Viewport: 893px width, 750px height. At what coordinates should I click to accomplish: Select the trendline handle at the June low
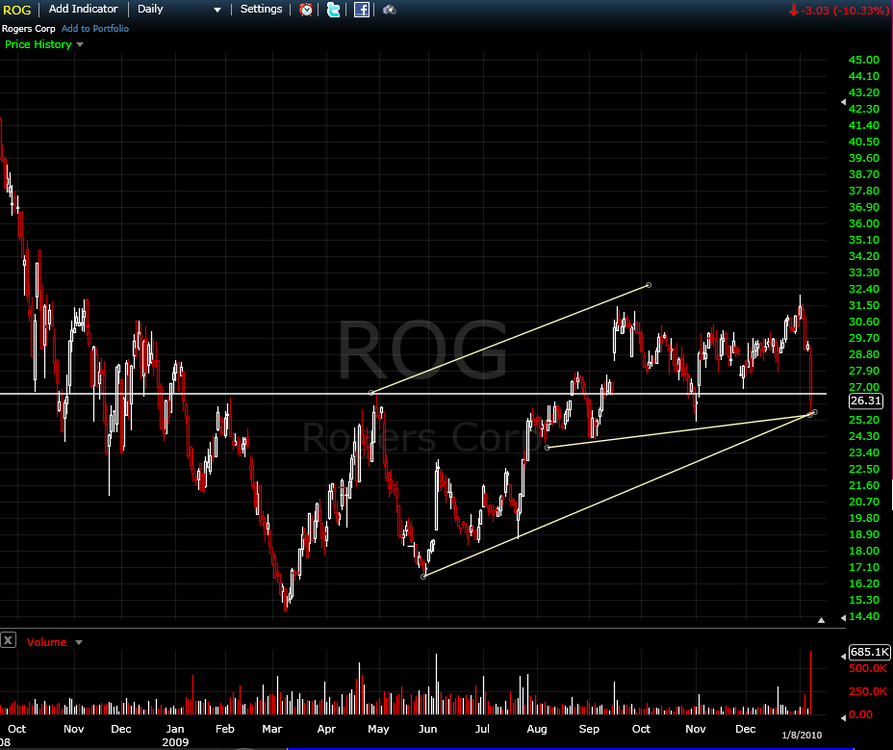tap(423, 577)
